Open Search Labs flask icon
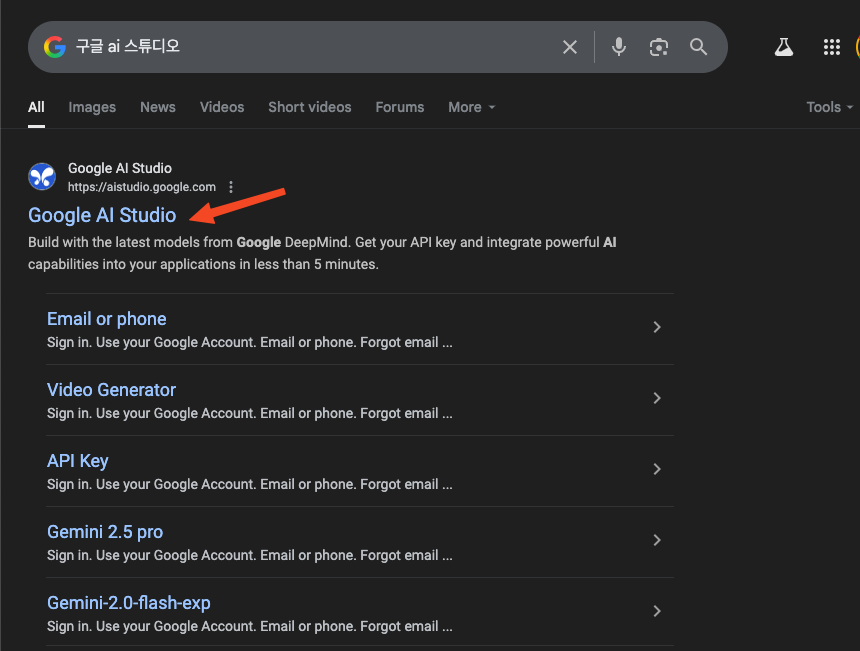This screenshot has width=860, height=651. coord(784,47)
